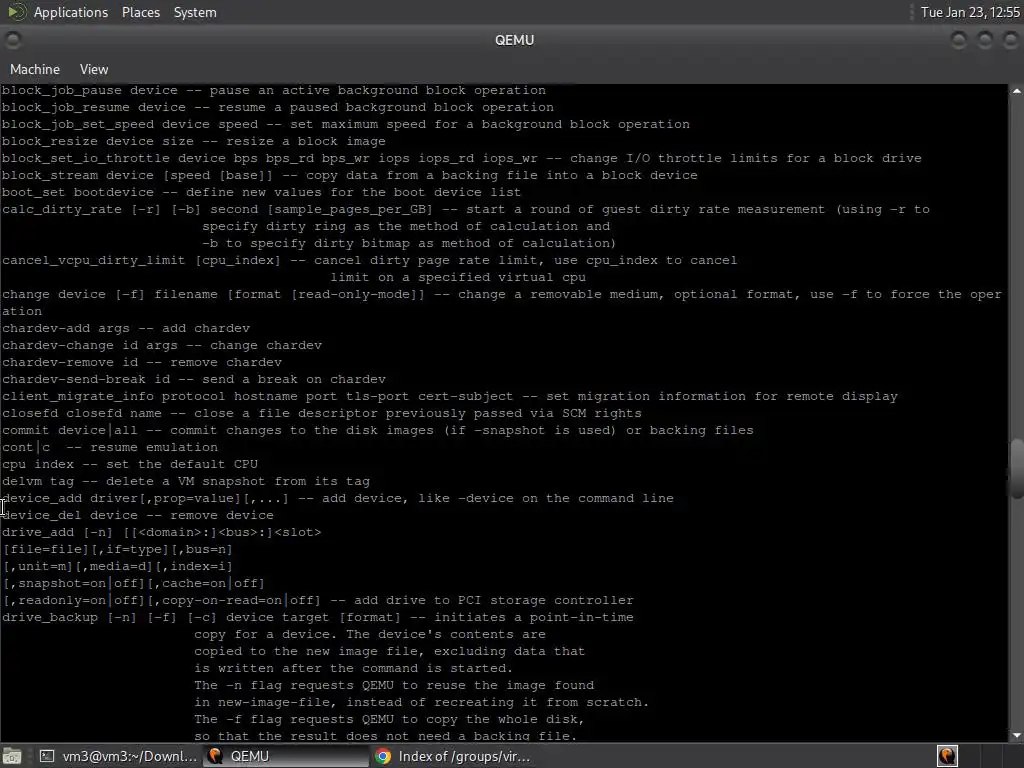Click the 'block_stream device' line
1024x768 pixels.
(x=349, y=175)
